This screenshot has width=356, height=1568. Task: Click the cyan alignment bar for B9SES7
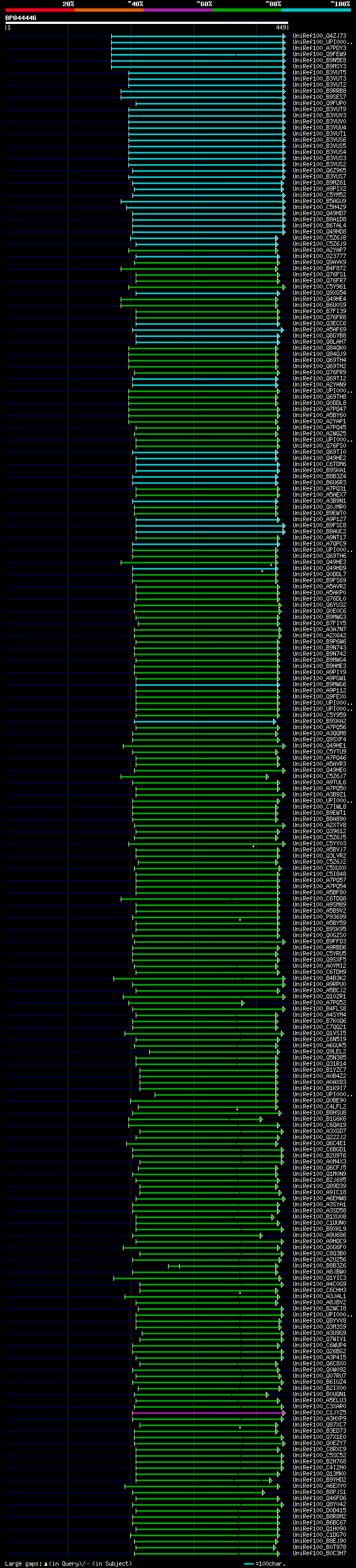click(203, 97)
